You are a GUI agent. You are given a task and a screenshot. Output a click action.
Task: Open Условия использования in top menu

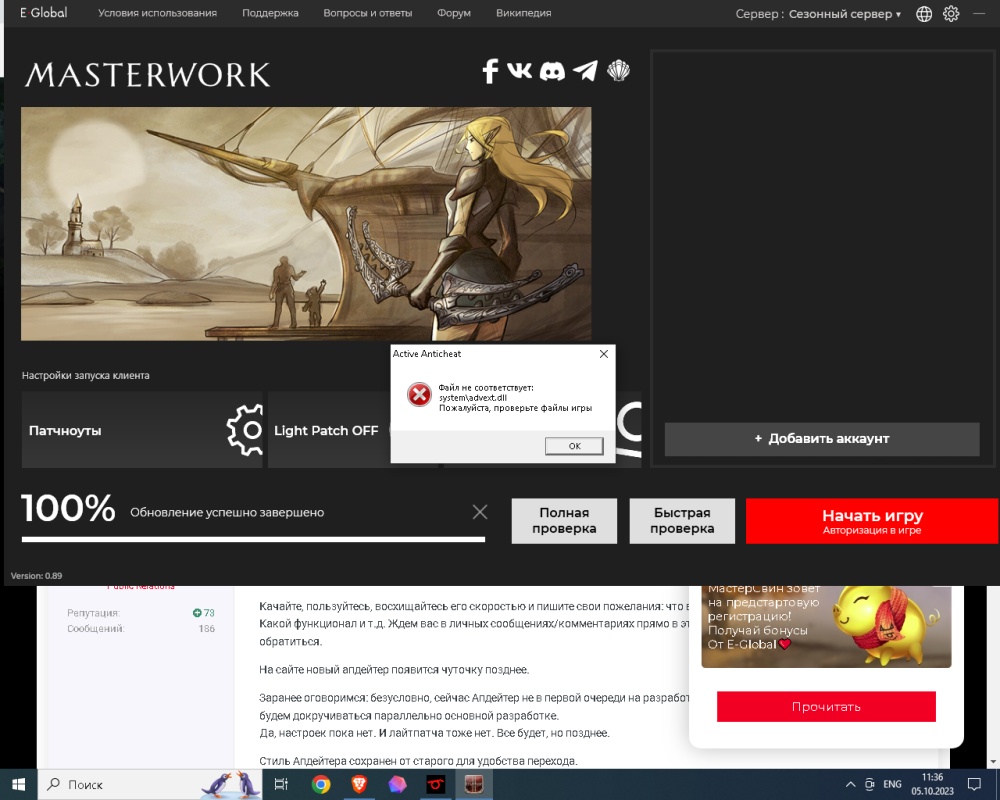pyautogui.click(x=157, y=13)
